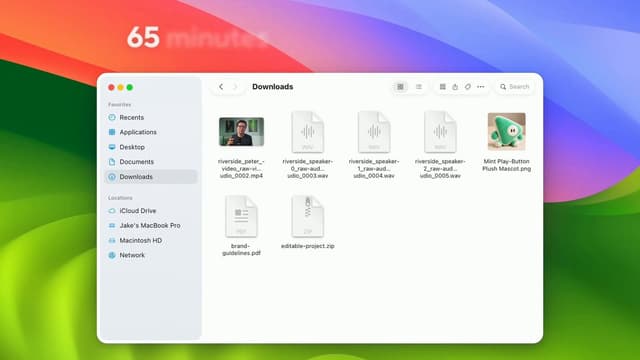Select Desktop in the sidebar
The image size is (640, 360).
click(x=151, y=147)
